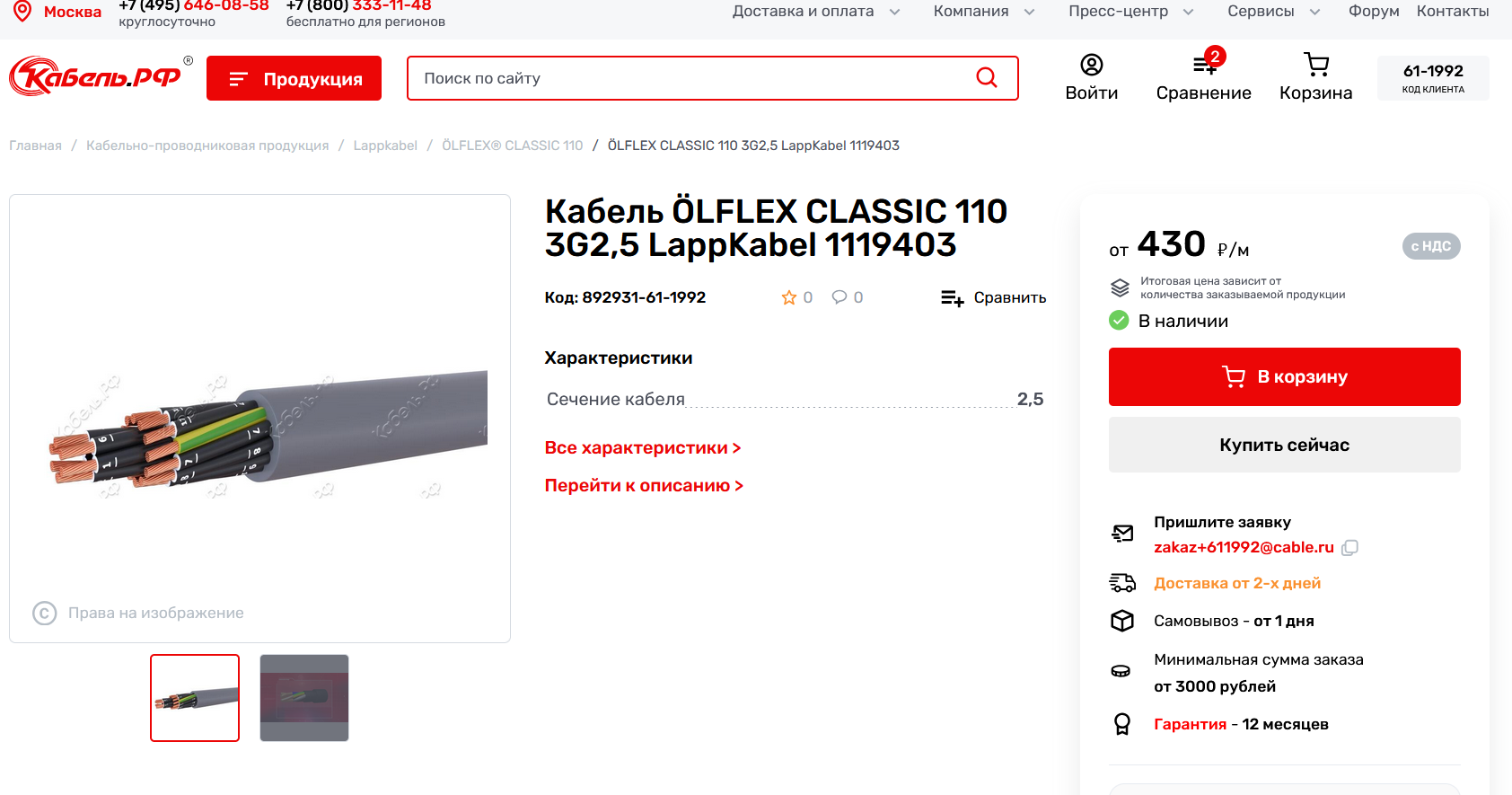
Task: Add product to comparison with Сравнить
Action: pyautogui.click(x=993, y=298)
